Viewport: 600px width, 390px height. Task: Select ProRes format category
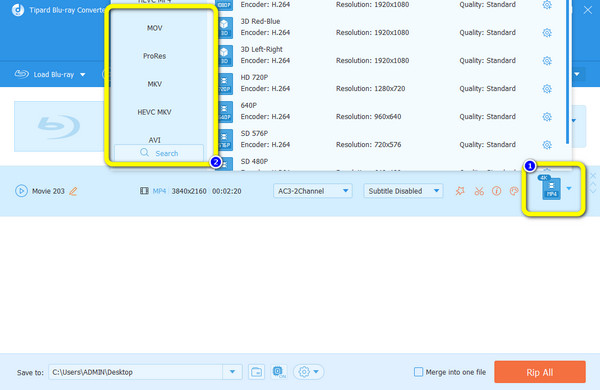click(155, 56)
